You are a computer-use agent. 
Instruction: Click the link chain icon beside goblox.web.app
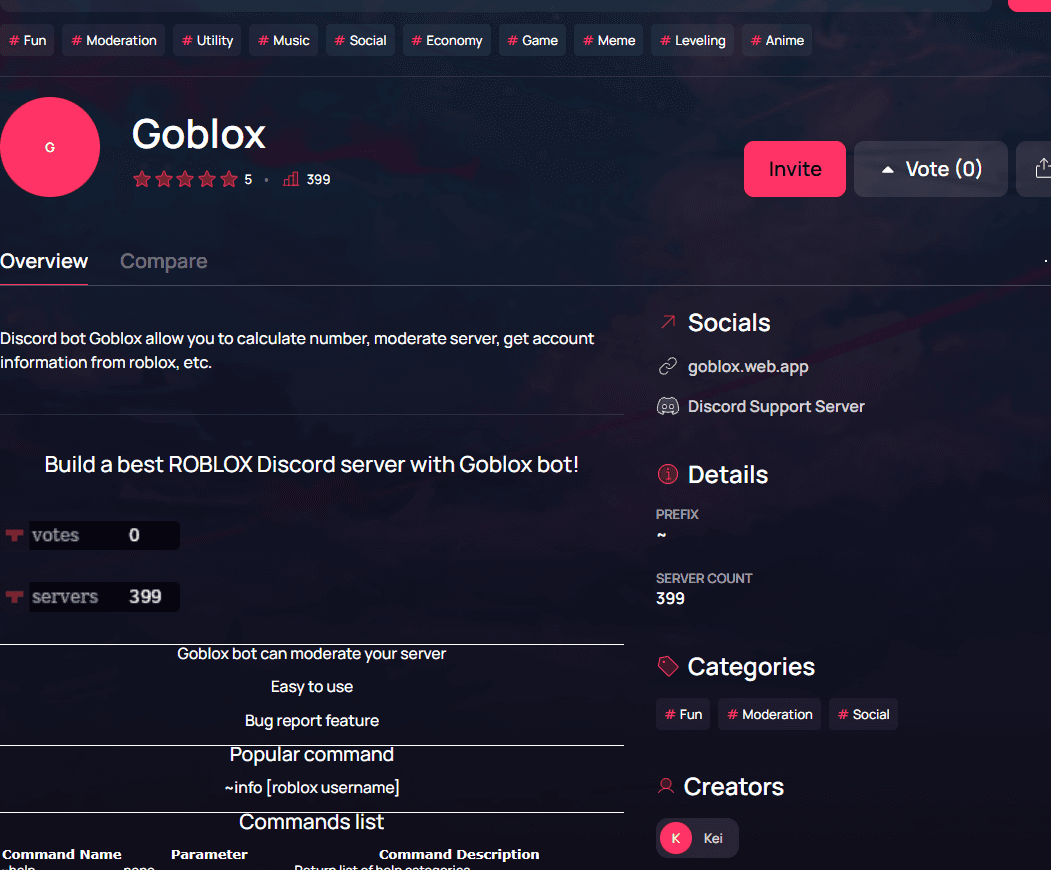[668, 367]
